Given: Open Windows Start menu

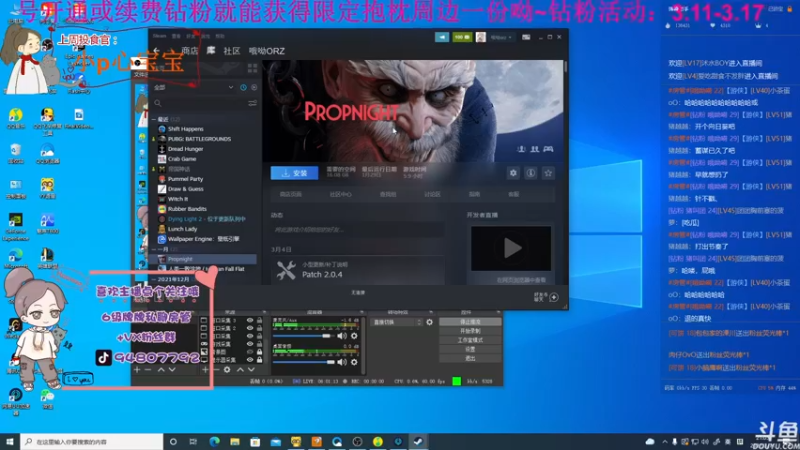Looking at the screenshot, I should coord(9,441).
